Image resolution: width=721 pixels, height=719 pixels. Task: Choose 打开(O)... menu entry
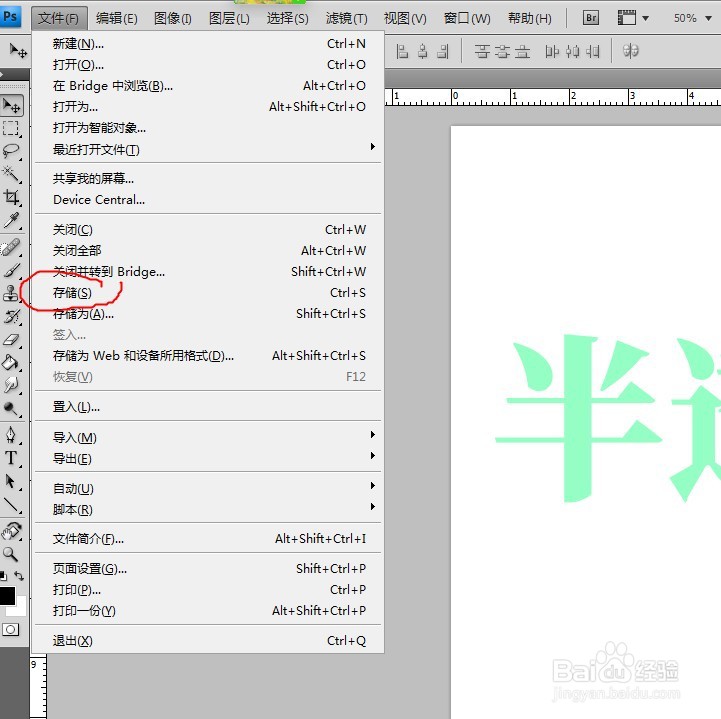pos(208,64)
